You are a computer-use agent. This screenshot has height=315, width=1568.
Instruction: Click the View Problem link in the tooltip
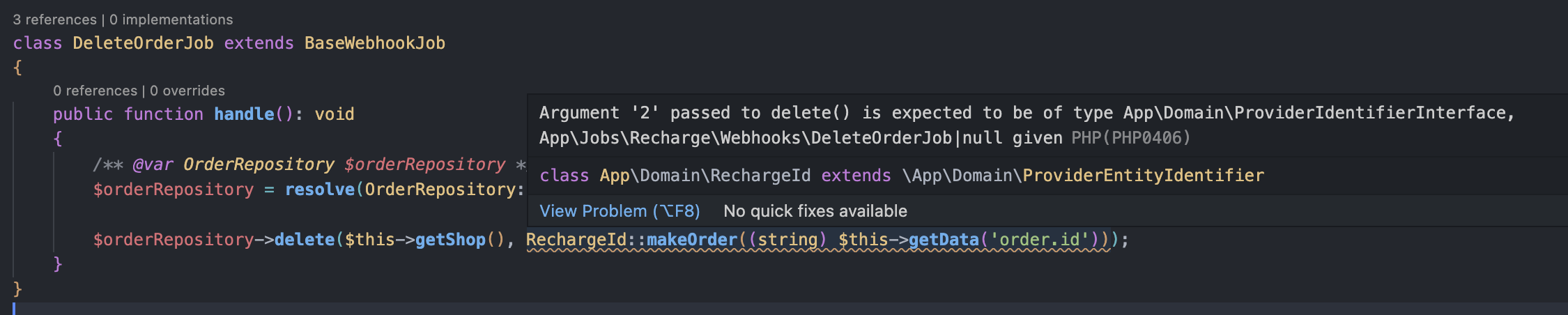620,211
